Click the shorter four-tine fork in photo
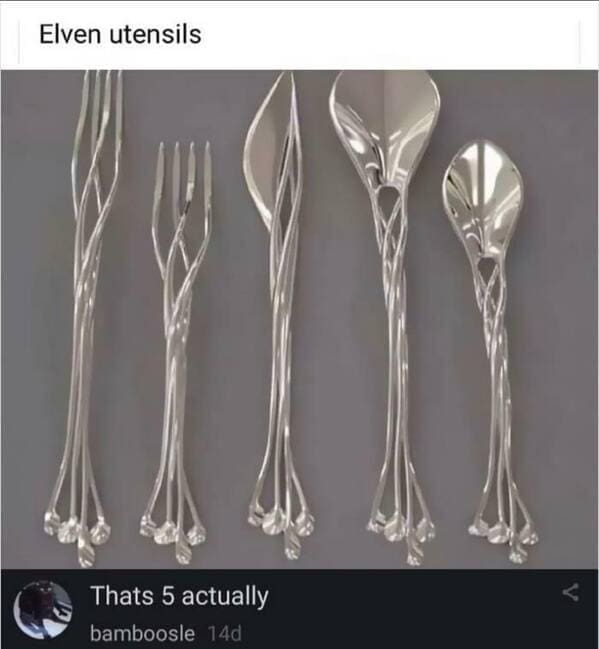 [x=178, y=352]
